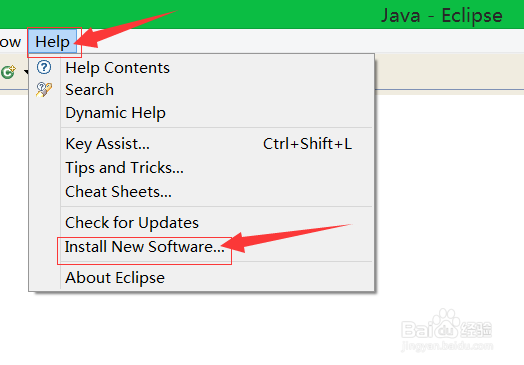The image size is (524, 365).
Task: Open the Help menu in menu bar
Action: 52,42
